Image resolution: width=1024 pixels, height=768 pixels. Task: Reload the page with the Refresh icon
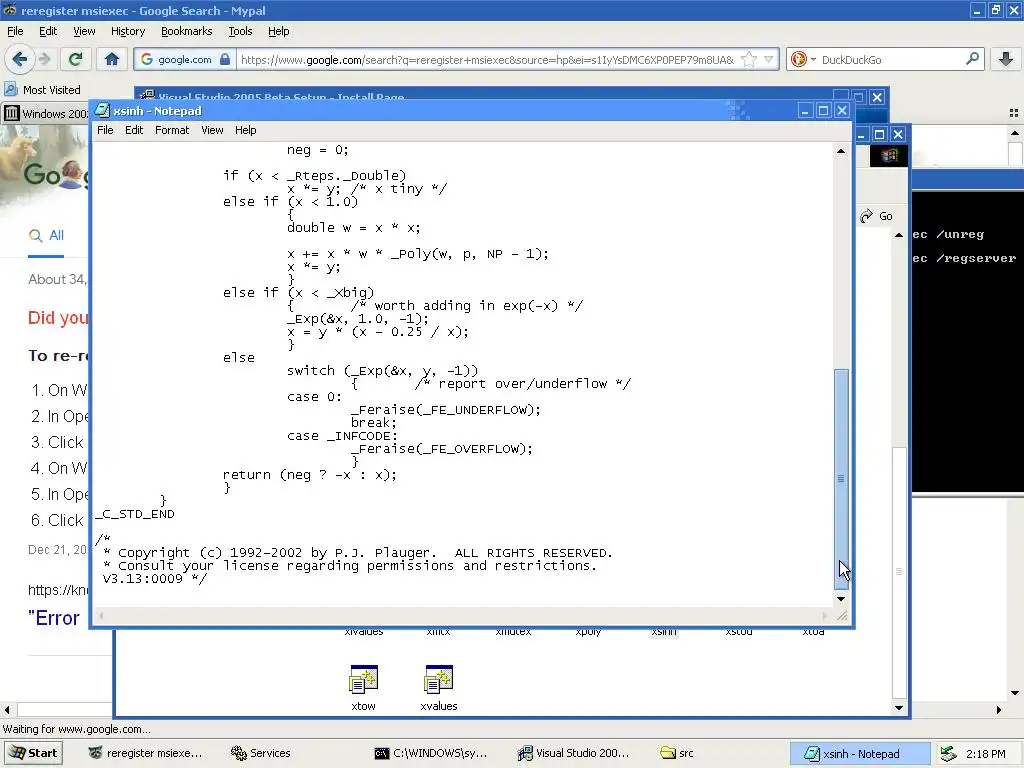click(75, 59)
